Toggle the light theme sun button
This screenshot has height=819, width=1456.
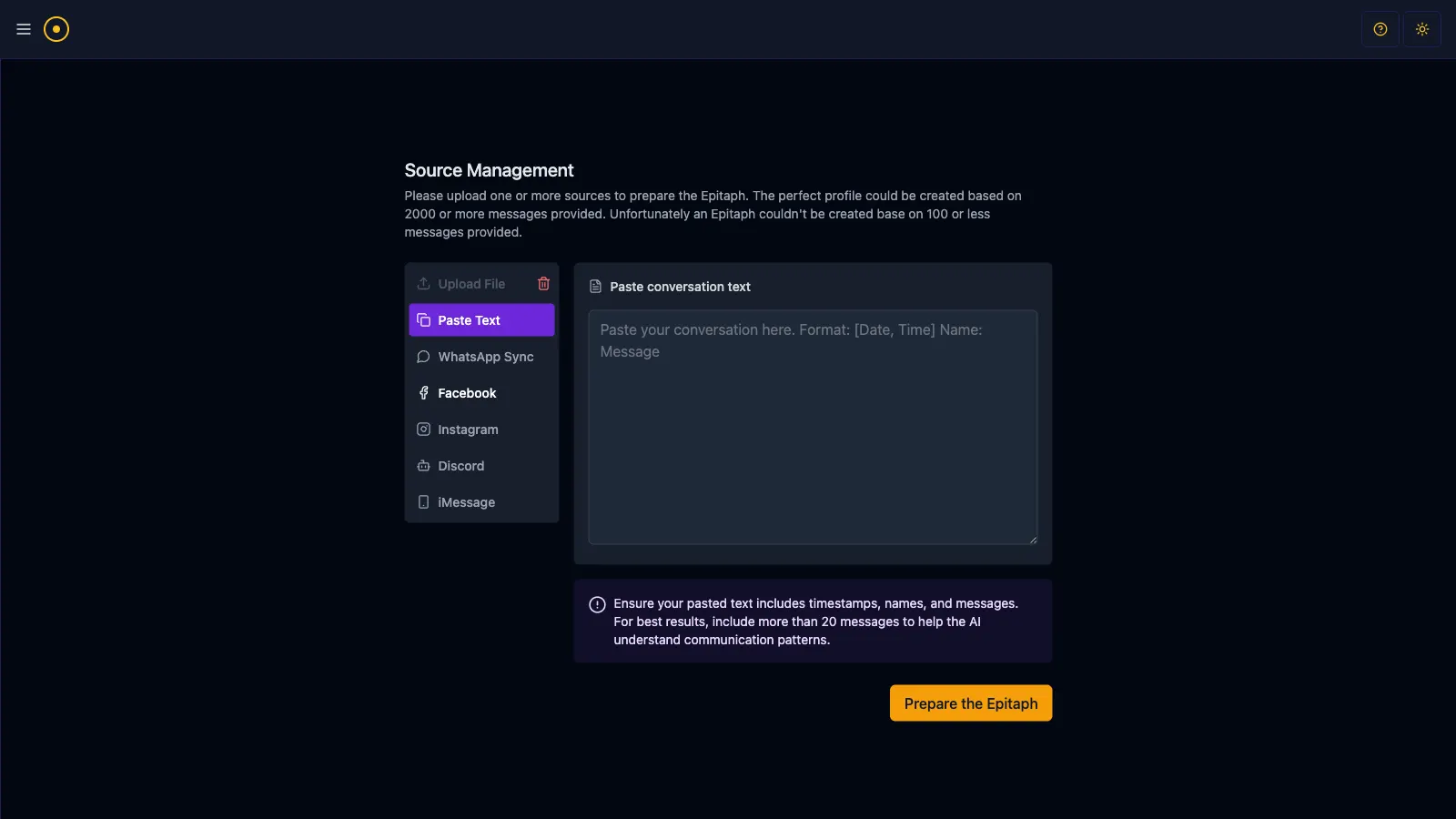point(1422,29)
